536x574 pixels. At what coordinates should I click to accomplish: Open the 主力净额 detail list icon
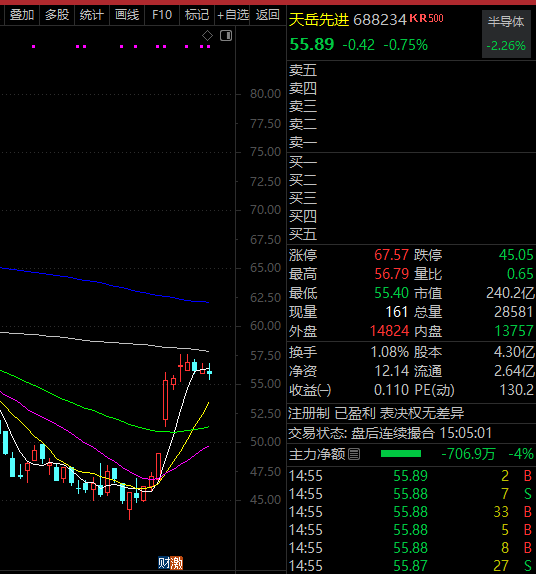(354, 454)
